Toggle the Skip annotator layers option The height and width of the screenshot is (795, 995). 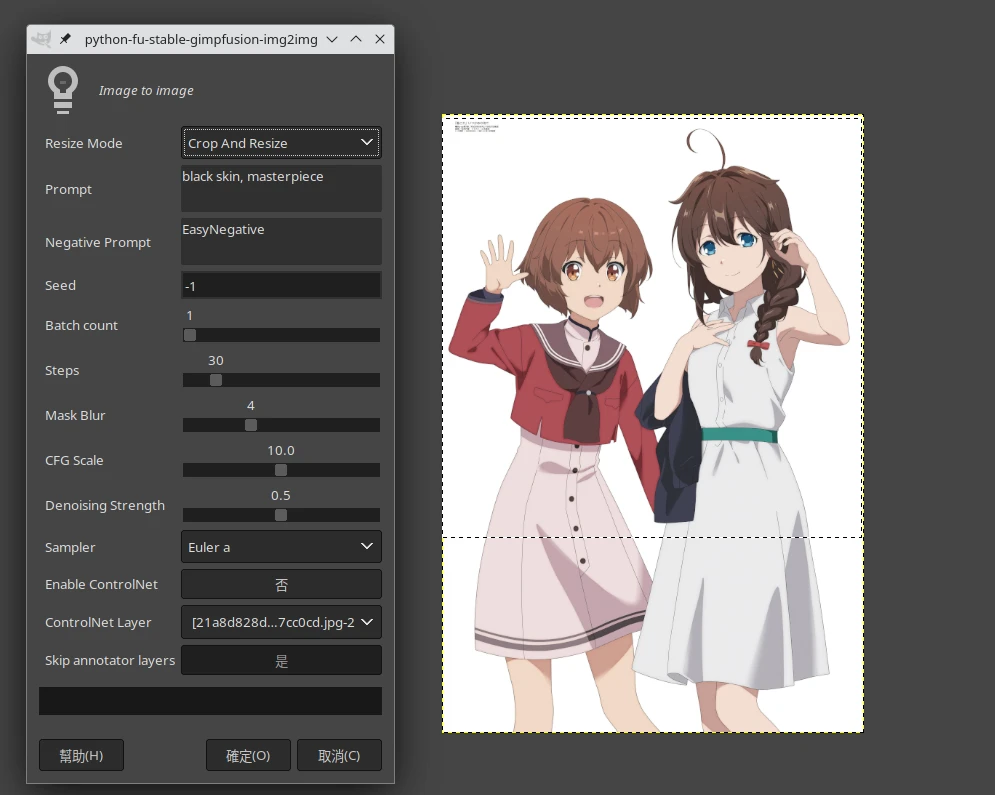281,660
